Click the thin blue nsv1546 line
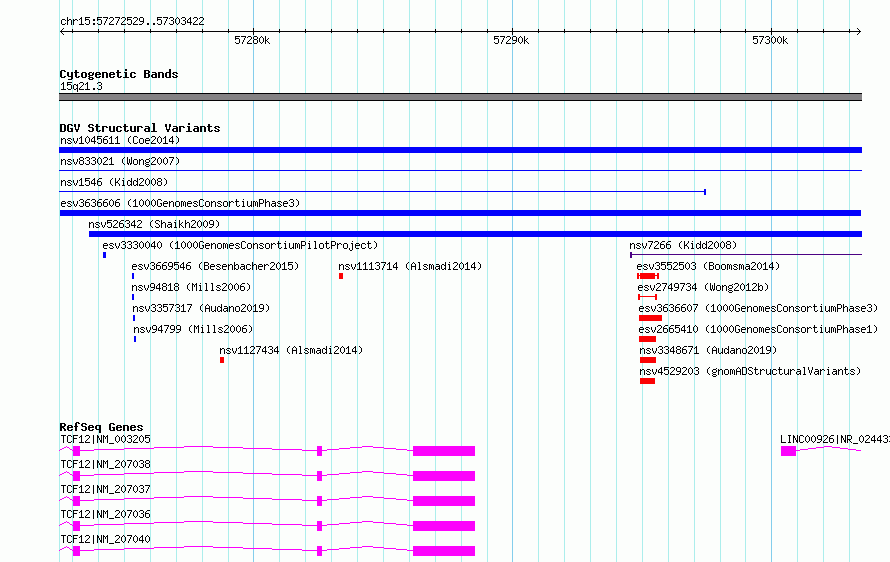 point(383,192)
